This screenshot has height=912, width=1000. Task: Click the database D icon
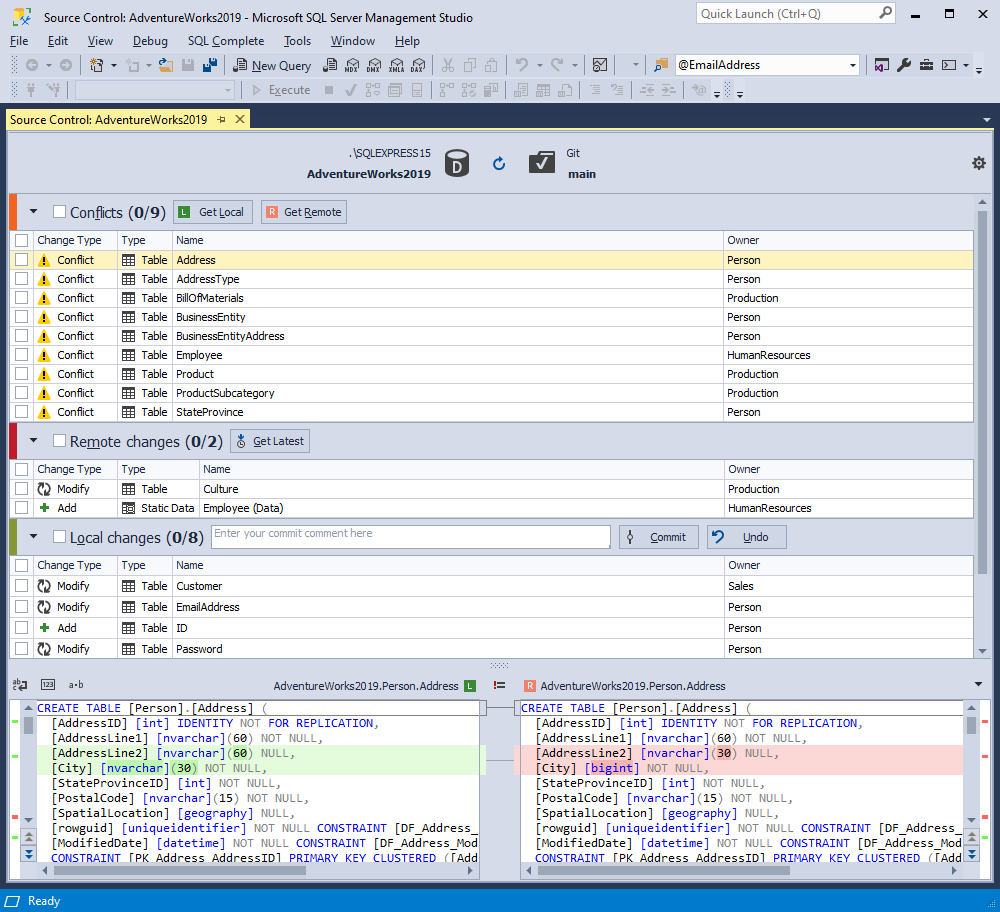(x=457, y=164)
